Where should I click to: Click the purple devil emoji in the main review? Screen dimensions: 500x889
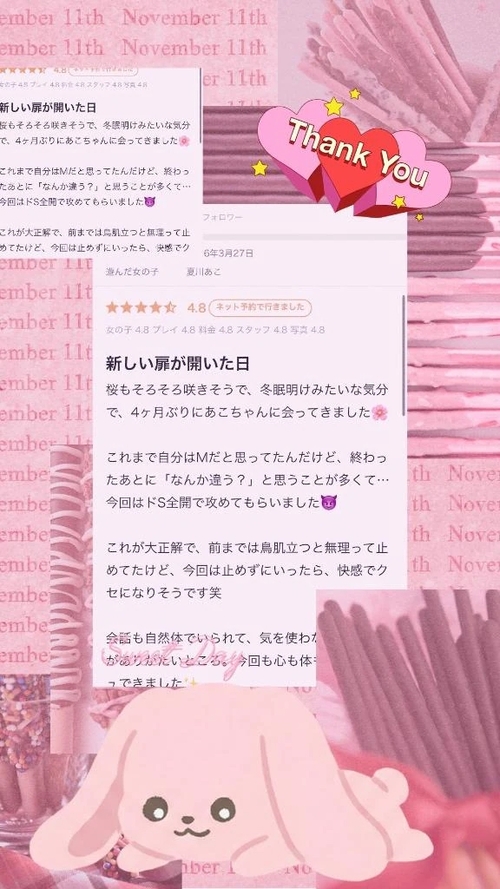point(328,502)
